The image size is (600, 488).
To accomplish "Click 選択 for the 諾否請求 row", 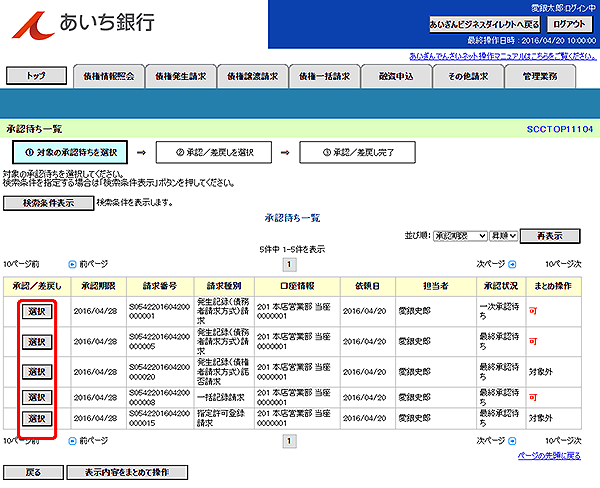I will [37, 372].
